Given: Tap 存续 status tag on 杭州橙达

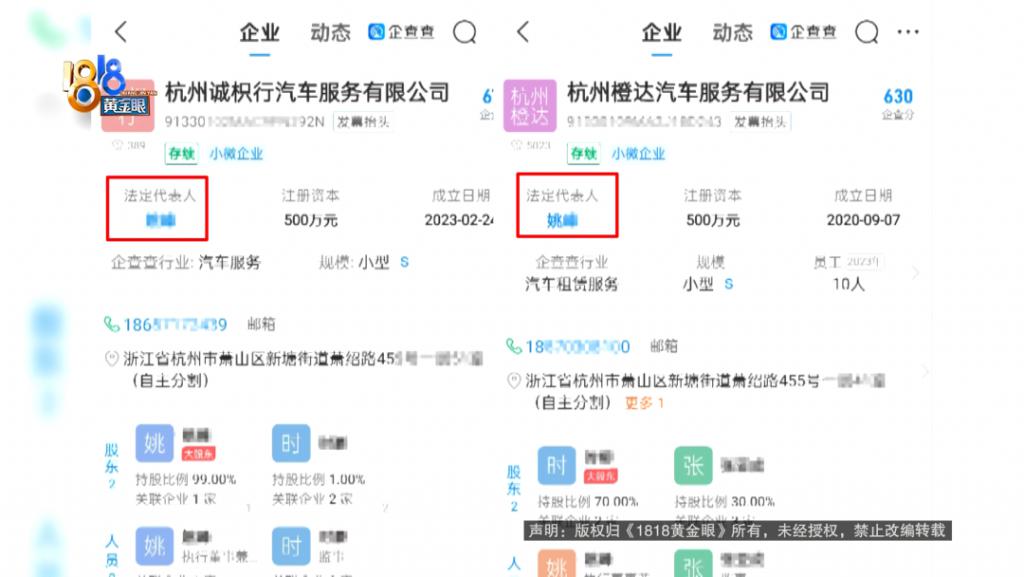Looking at the screenshot, I should click(583, 153).
